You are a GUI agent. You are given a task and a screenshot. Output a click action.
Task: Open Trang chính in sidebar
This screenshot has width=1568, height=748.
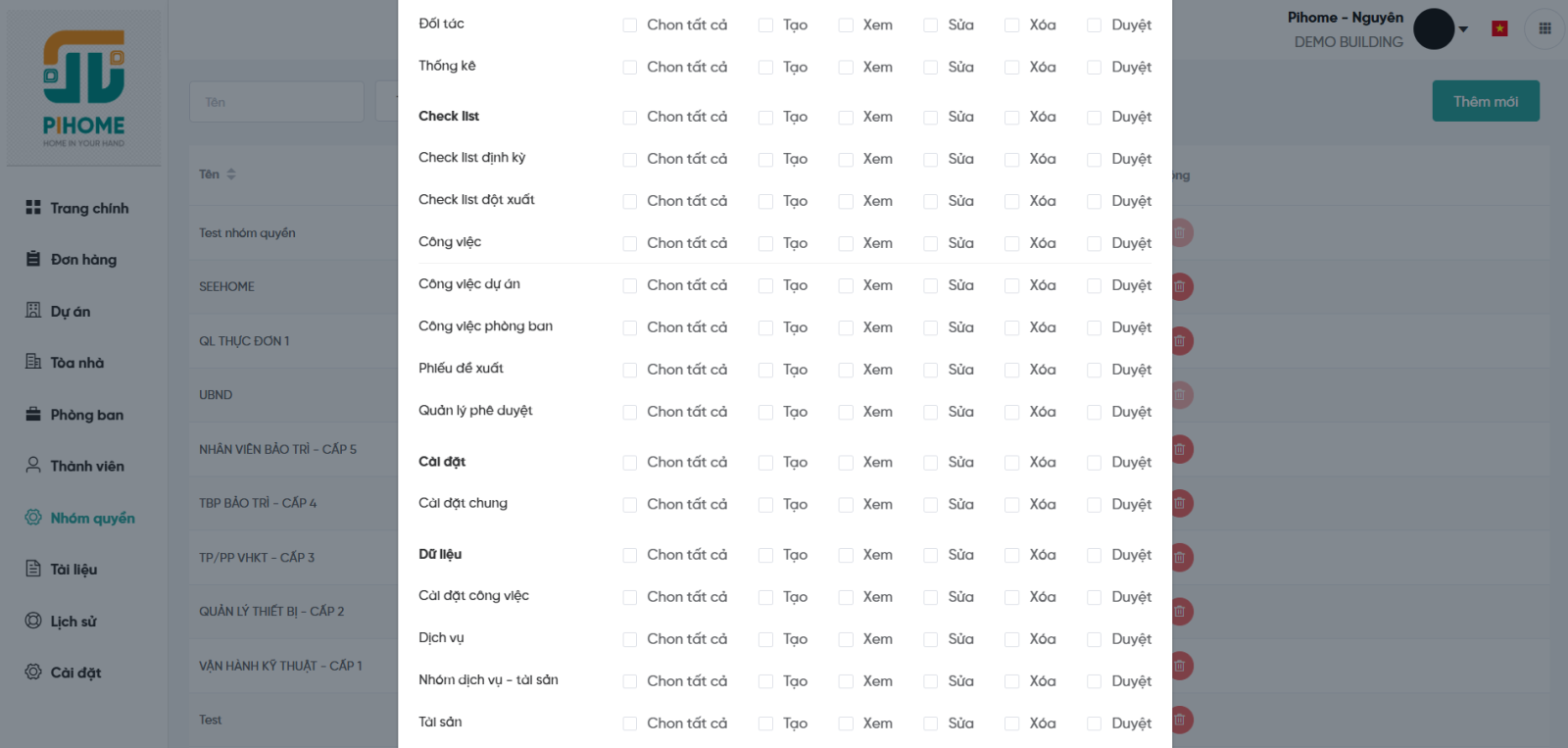pyautogui.click(x=88, y=208)
